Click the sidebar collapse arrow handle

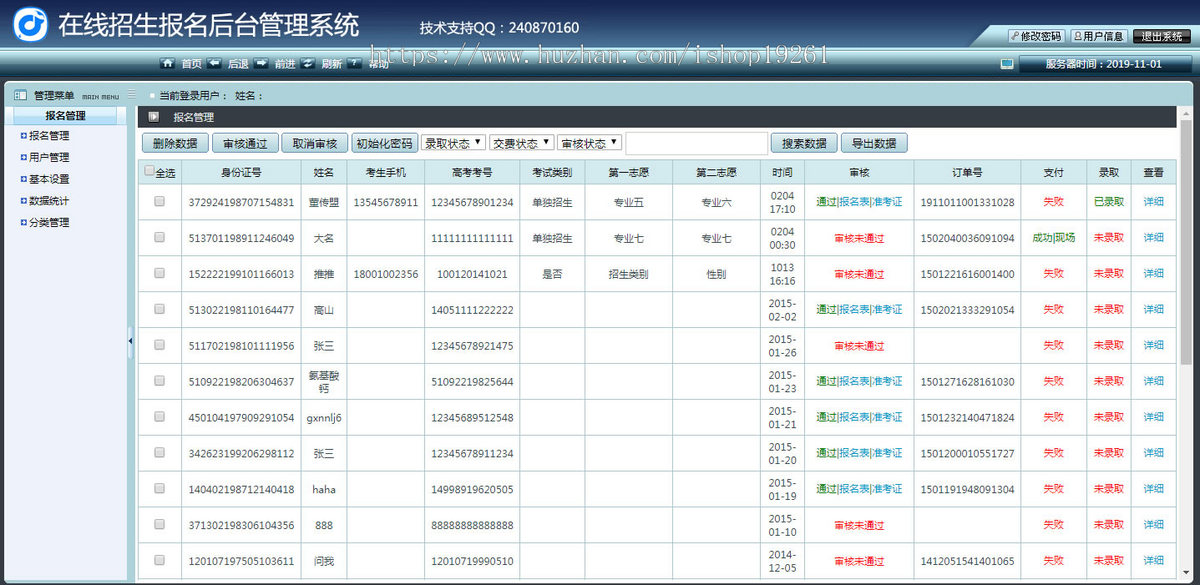[x=130, y=342]
